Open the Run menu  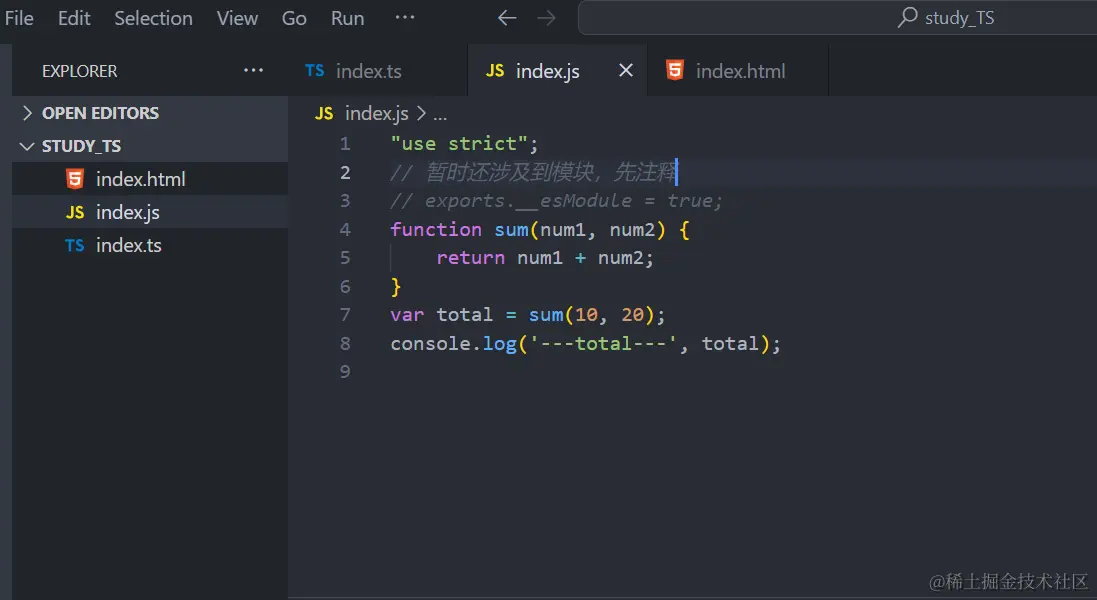pos(347,18)
